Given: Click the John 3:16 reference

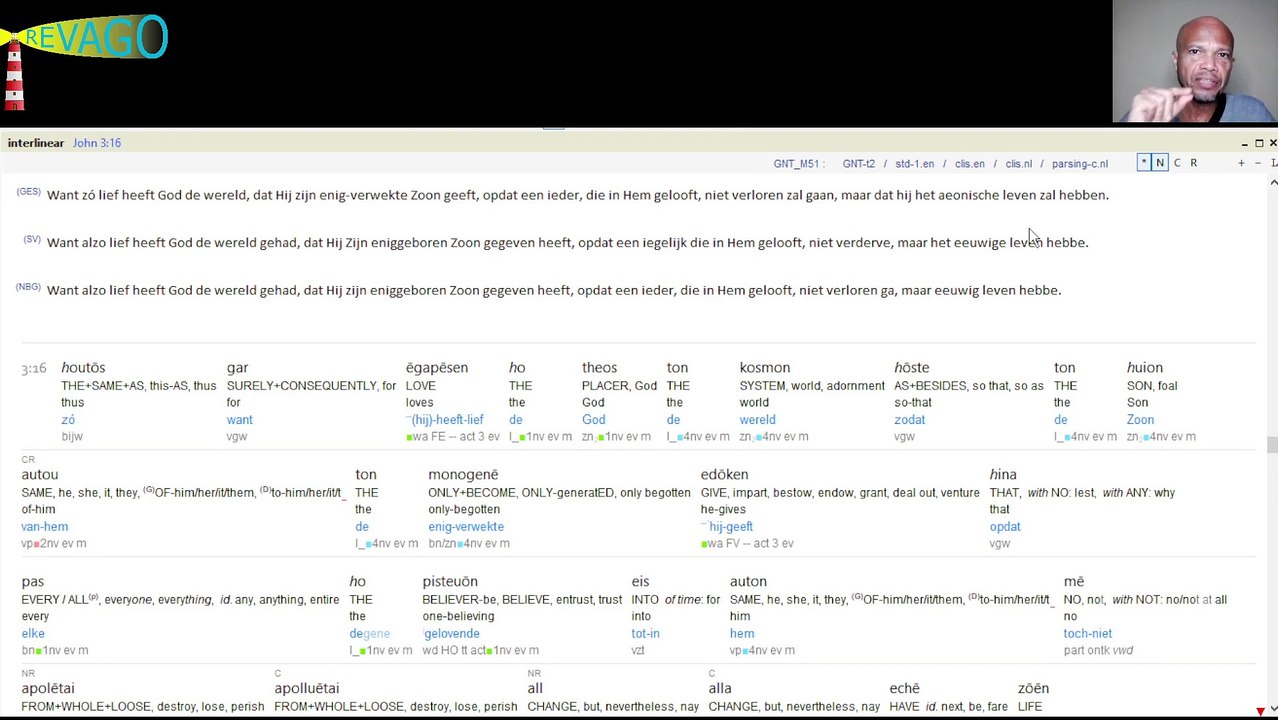Looking at the screenshot, I should pyautogui.click(x=97, y=143).
